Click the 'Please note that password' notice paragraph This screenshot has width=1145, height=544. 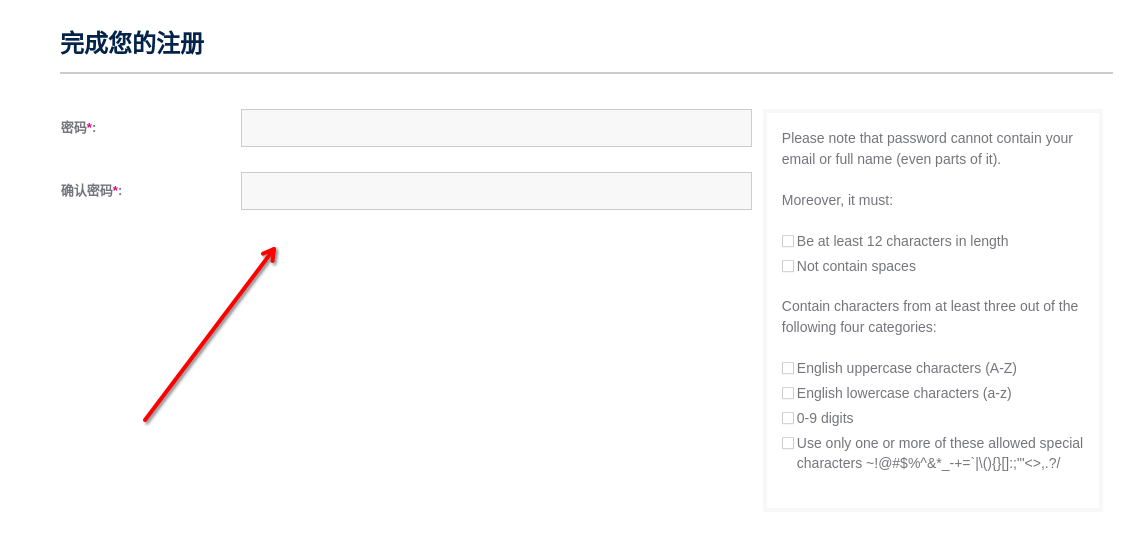(927, 148)
